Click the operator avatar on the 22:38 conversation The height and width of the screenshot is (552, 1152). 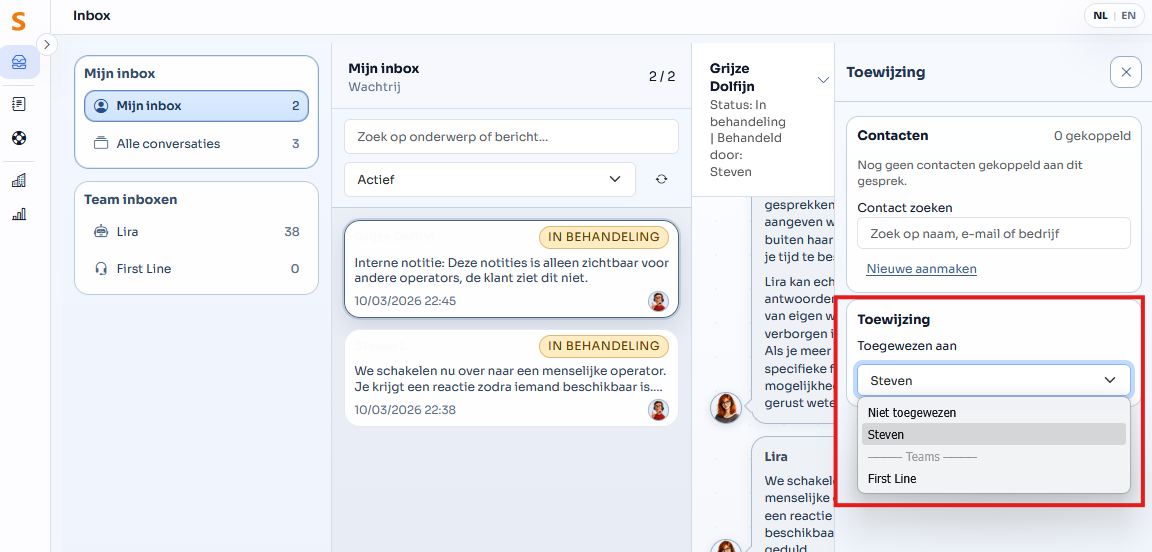658,409
